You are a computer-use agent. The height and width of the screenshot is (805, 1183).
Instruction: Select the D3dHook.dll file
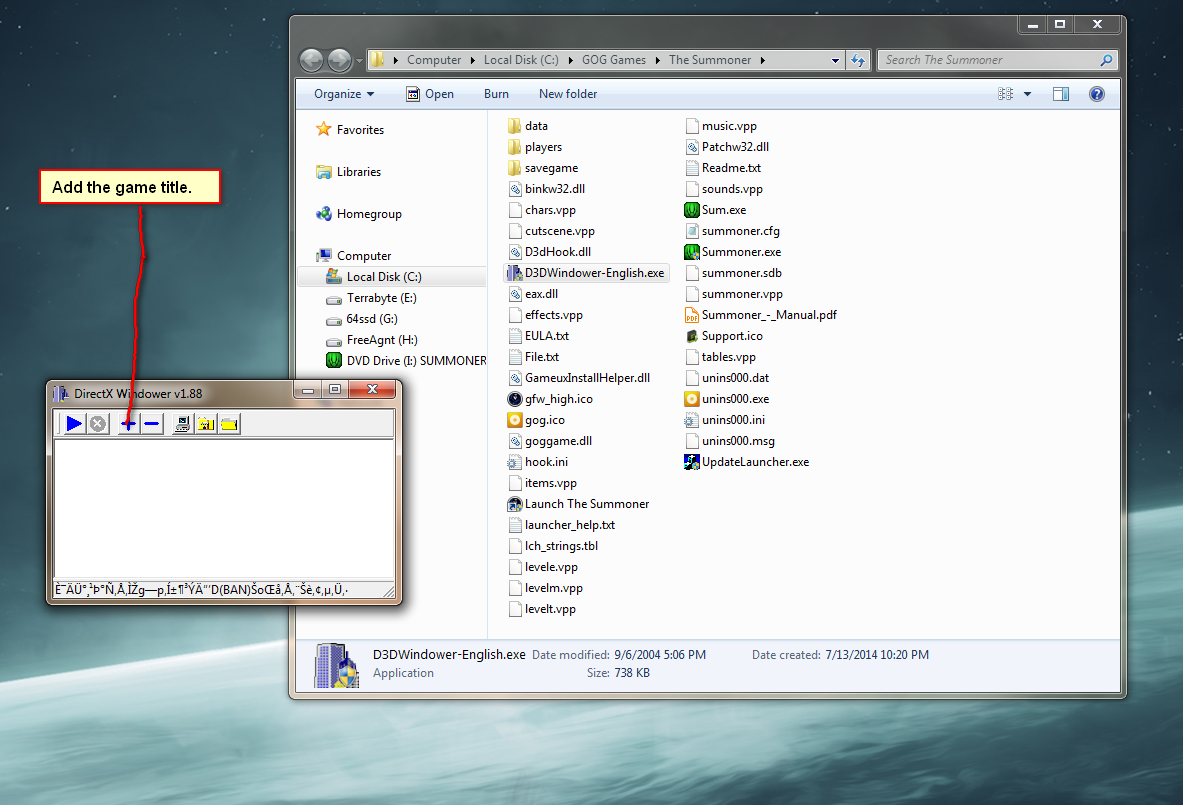coord(549,252)
